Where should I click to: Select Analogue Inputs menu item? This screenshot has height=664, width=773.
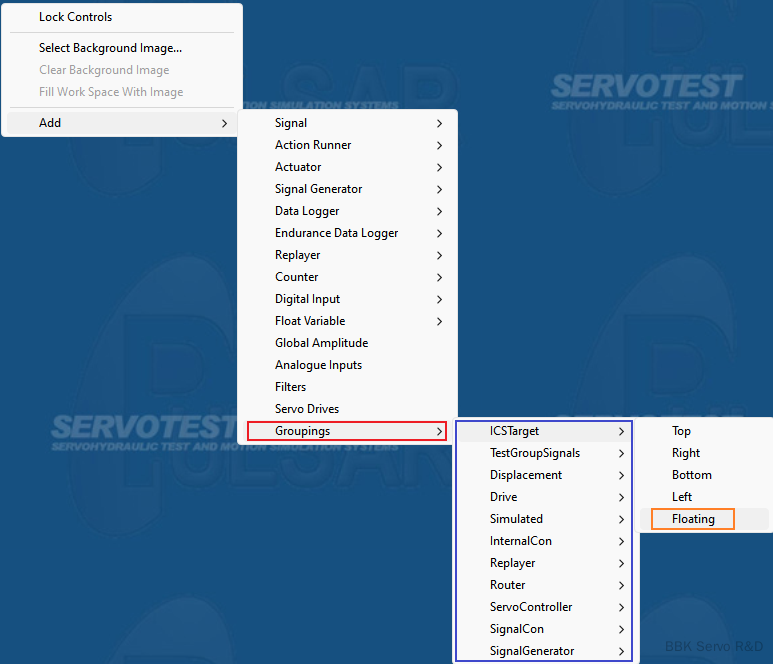tap(318, 365)
